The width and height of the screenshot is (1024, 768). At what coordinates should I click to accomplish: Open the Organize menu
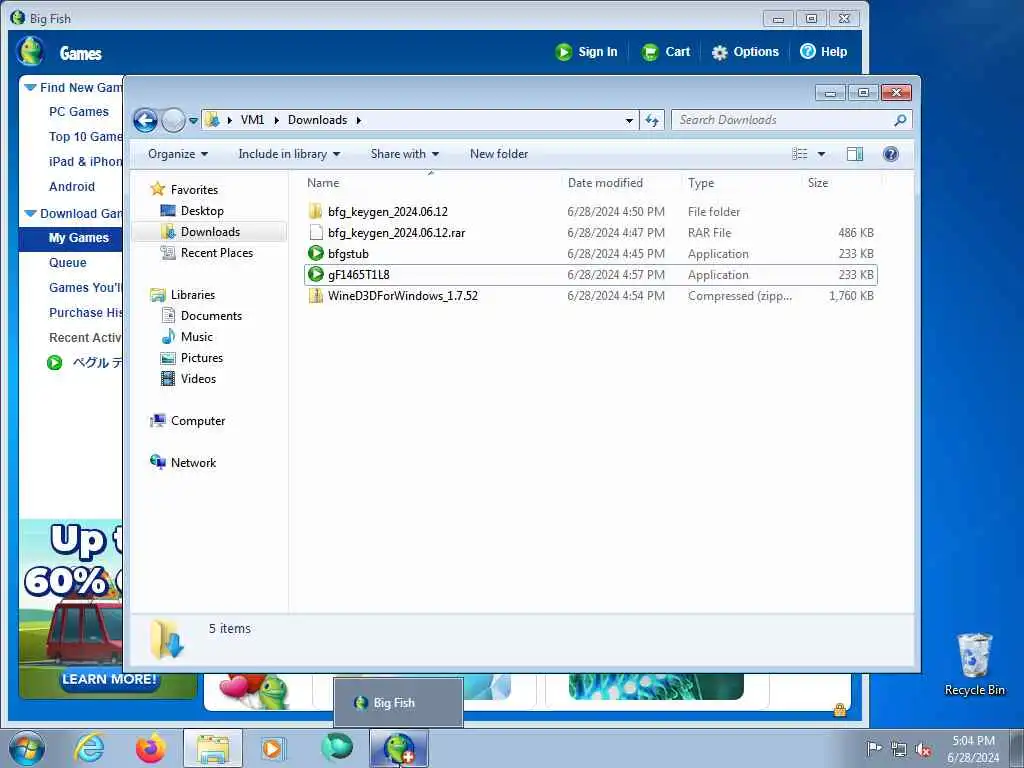[178, 154]
